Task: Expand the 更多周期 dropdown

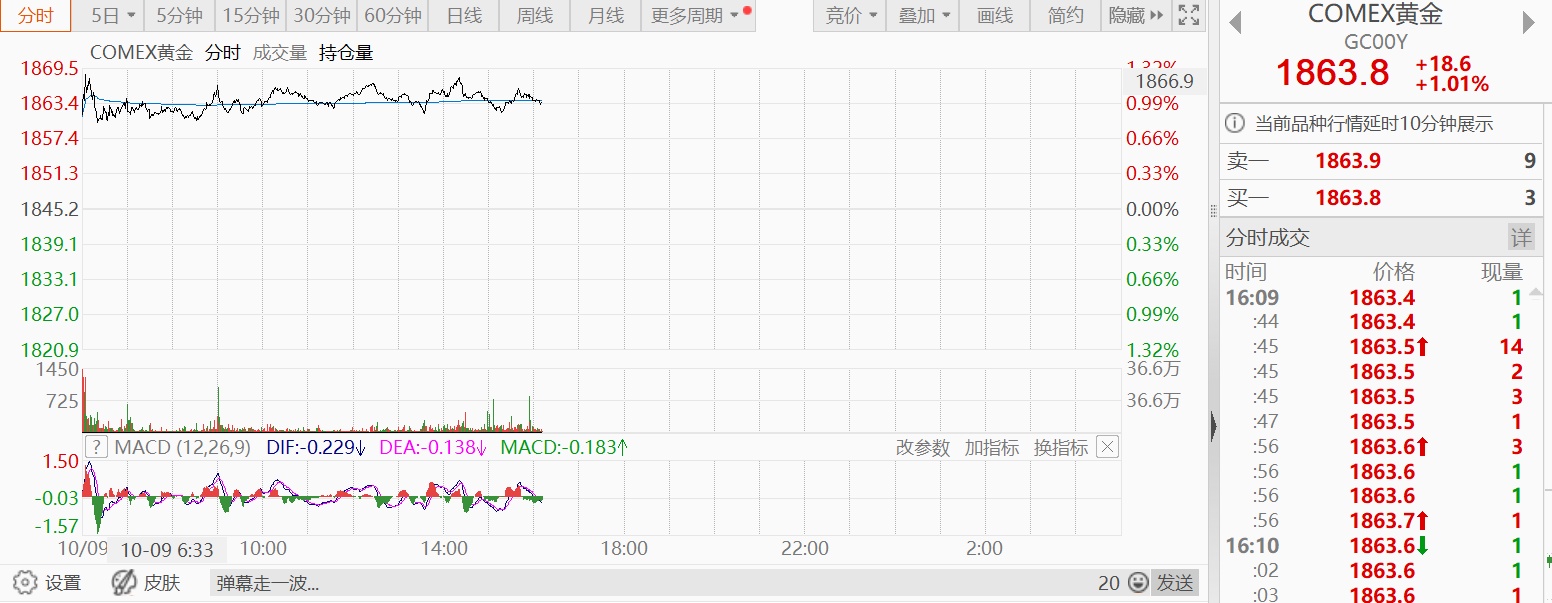Action: (698, 15)
